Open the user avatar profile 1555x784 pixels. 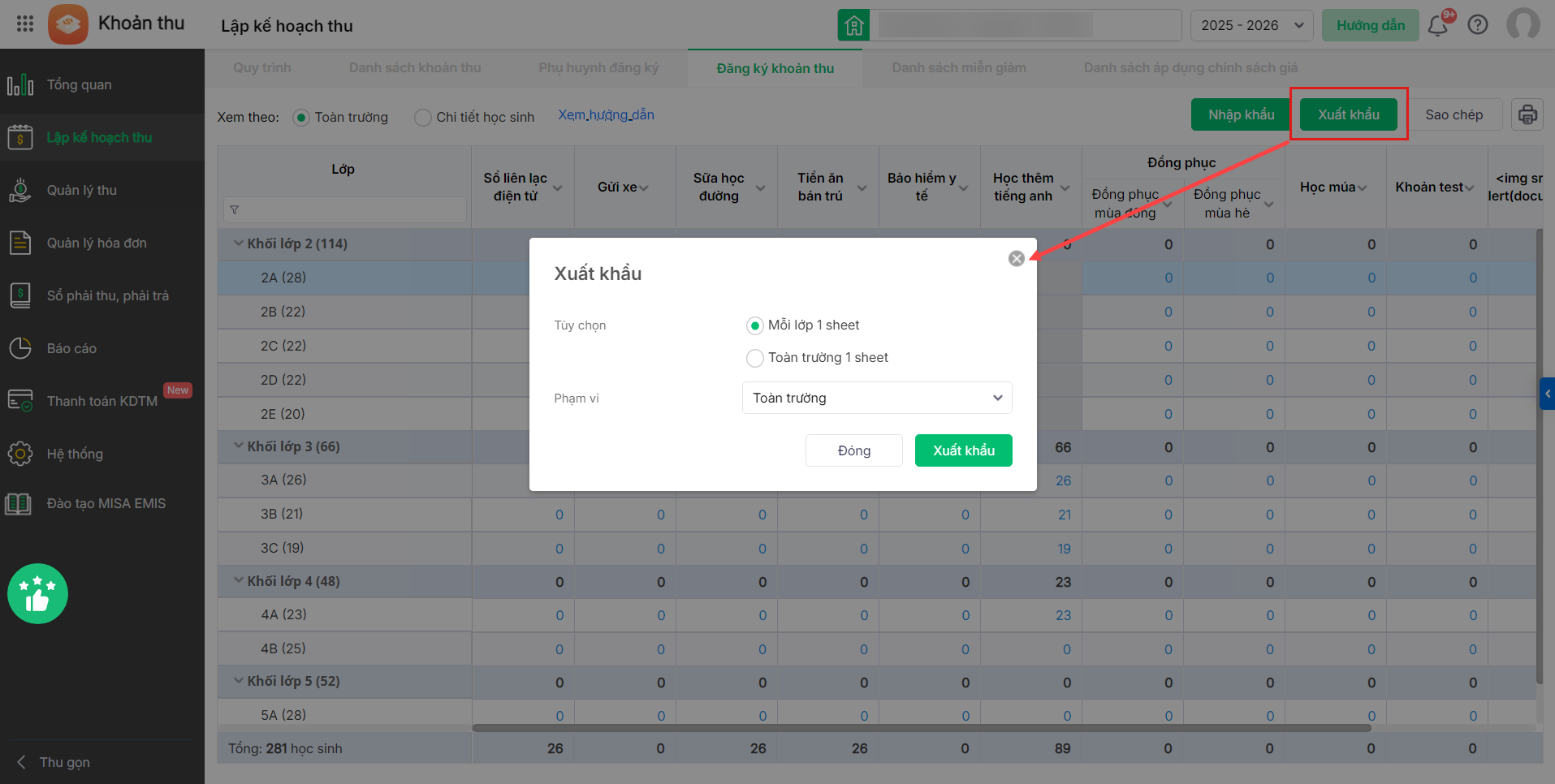click(1523, 24)
